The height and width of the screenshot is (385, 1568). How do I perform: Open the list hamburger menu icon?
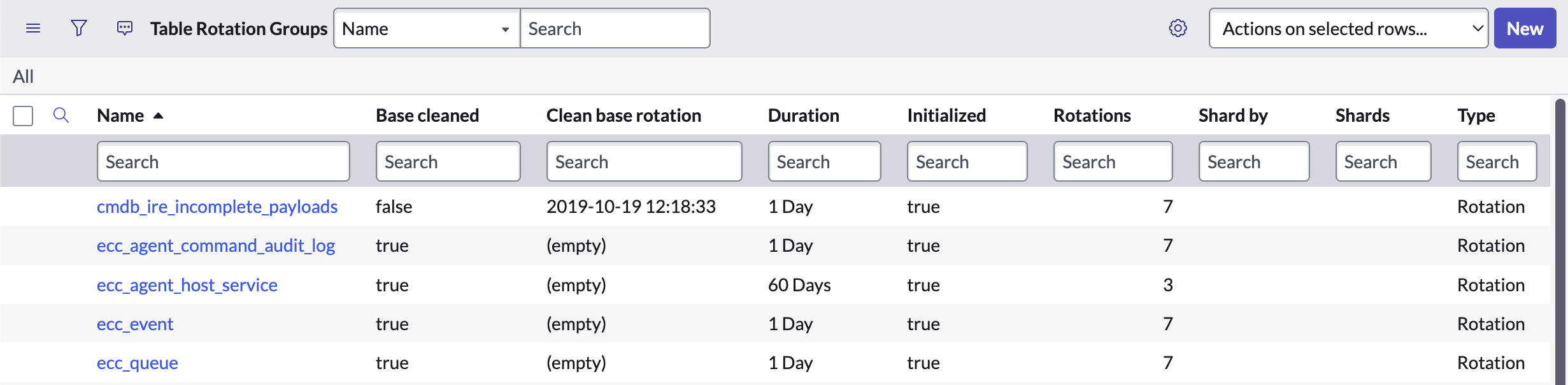pyautogui.click(x=33, y=28)
